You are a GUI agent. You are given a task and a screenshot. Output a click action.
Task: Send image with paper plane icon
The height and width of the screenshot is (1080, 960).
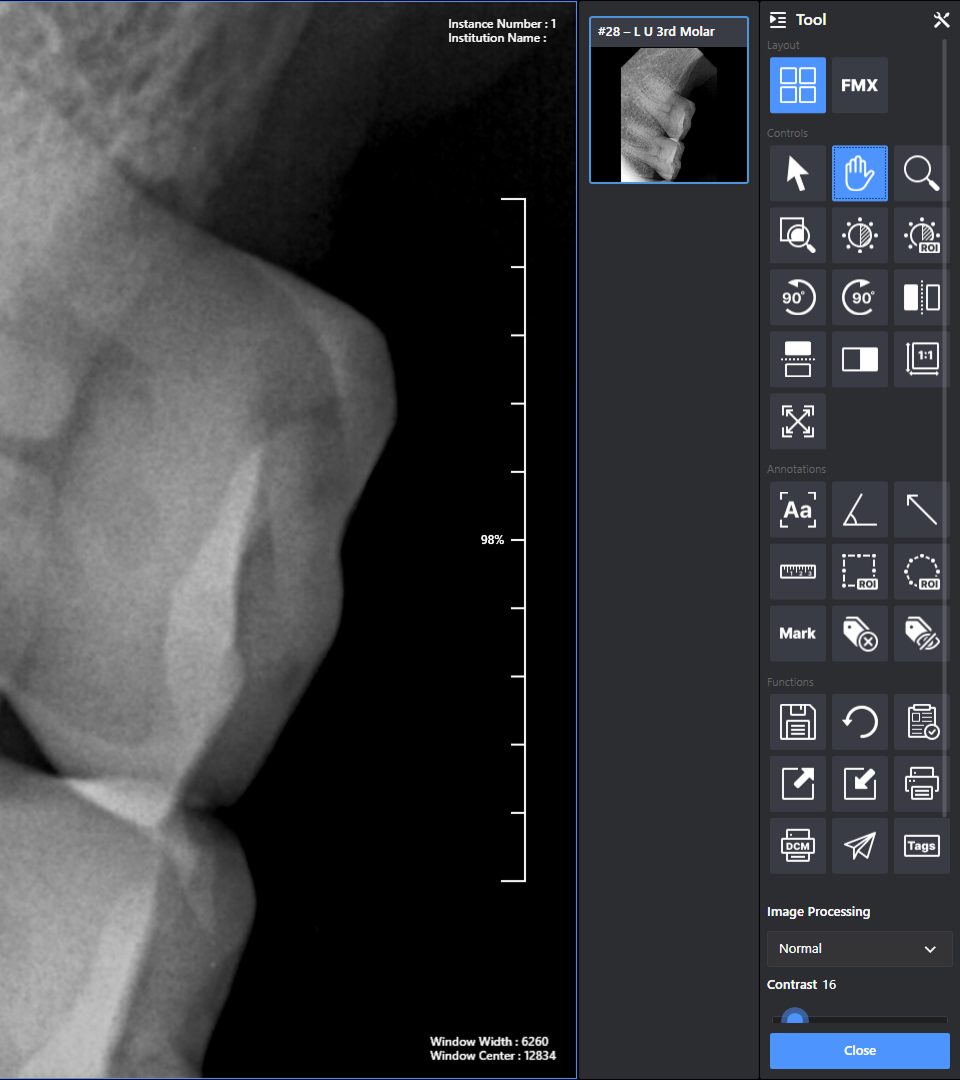[859, 846]
